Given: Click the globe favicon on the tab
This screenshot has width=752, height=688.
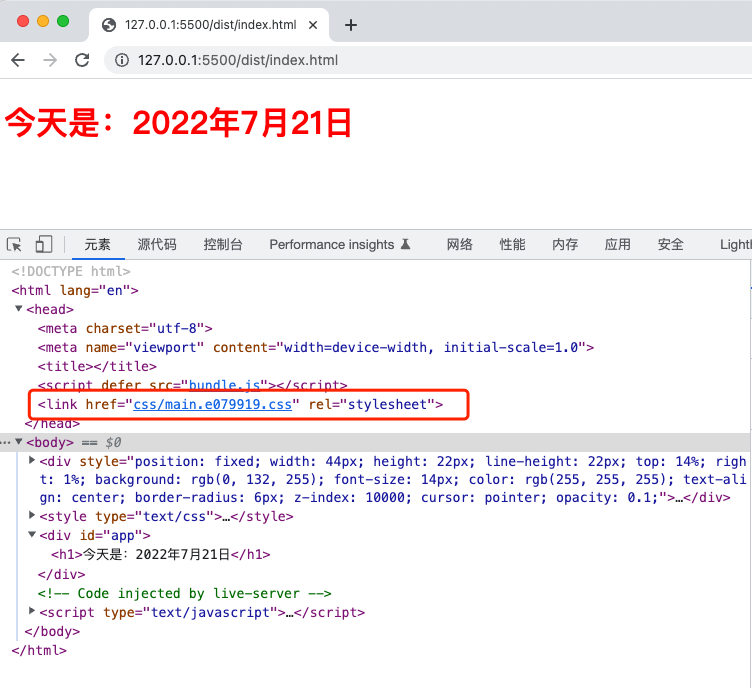Looking at the screenshot, I should pyautogui.click(x=109, y=25).
